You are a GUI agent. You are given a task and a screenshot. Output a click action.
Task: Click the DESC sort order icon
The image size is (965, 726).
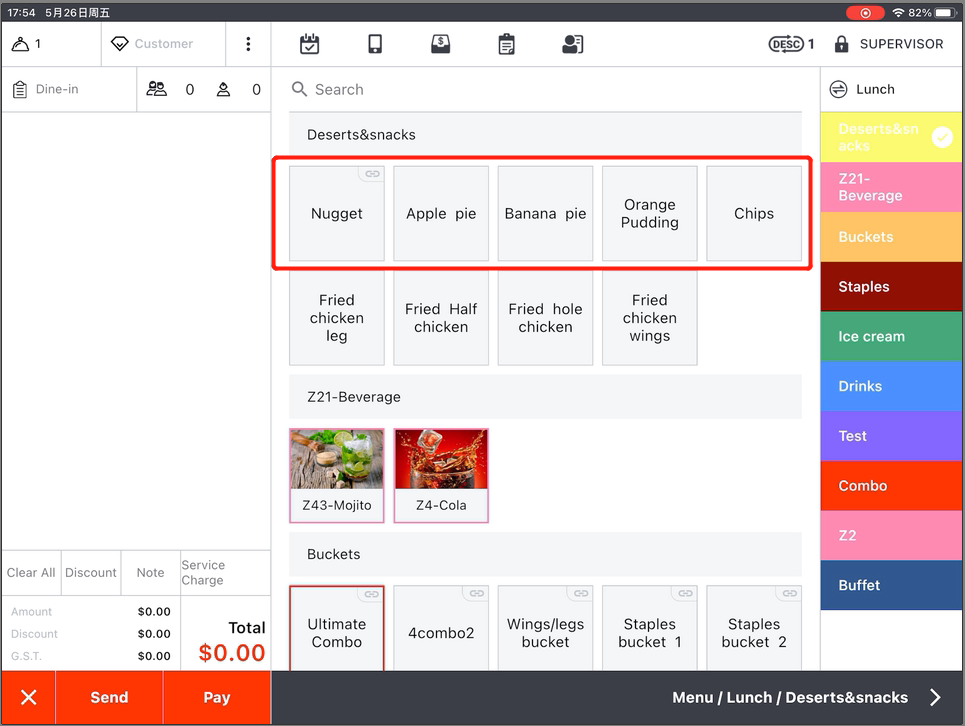point(786,44)
